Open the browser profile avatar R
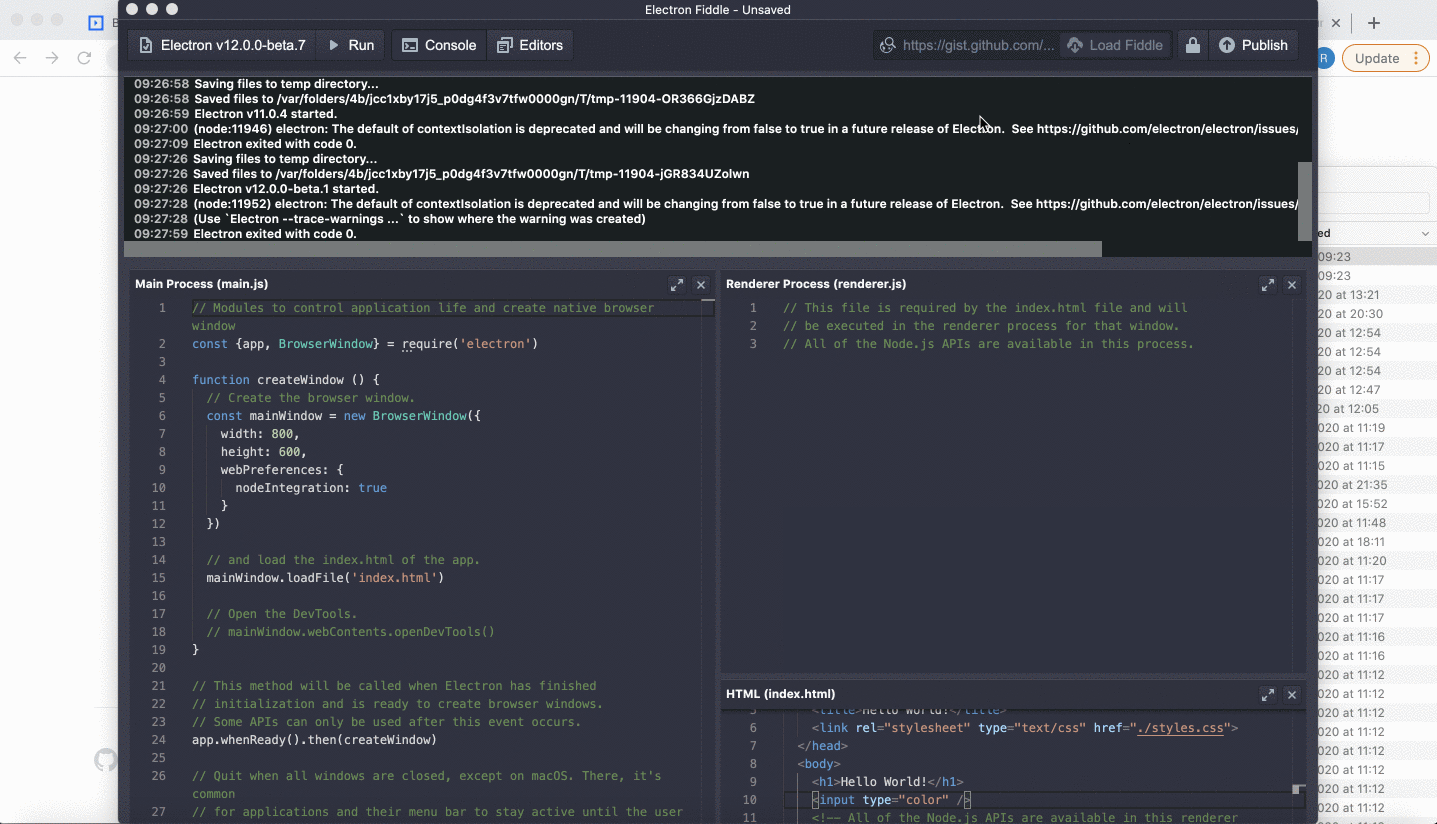 1327,58
